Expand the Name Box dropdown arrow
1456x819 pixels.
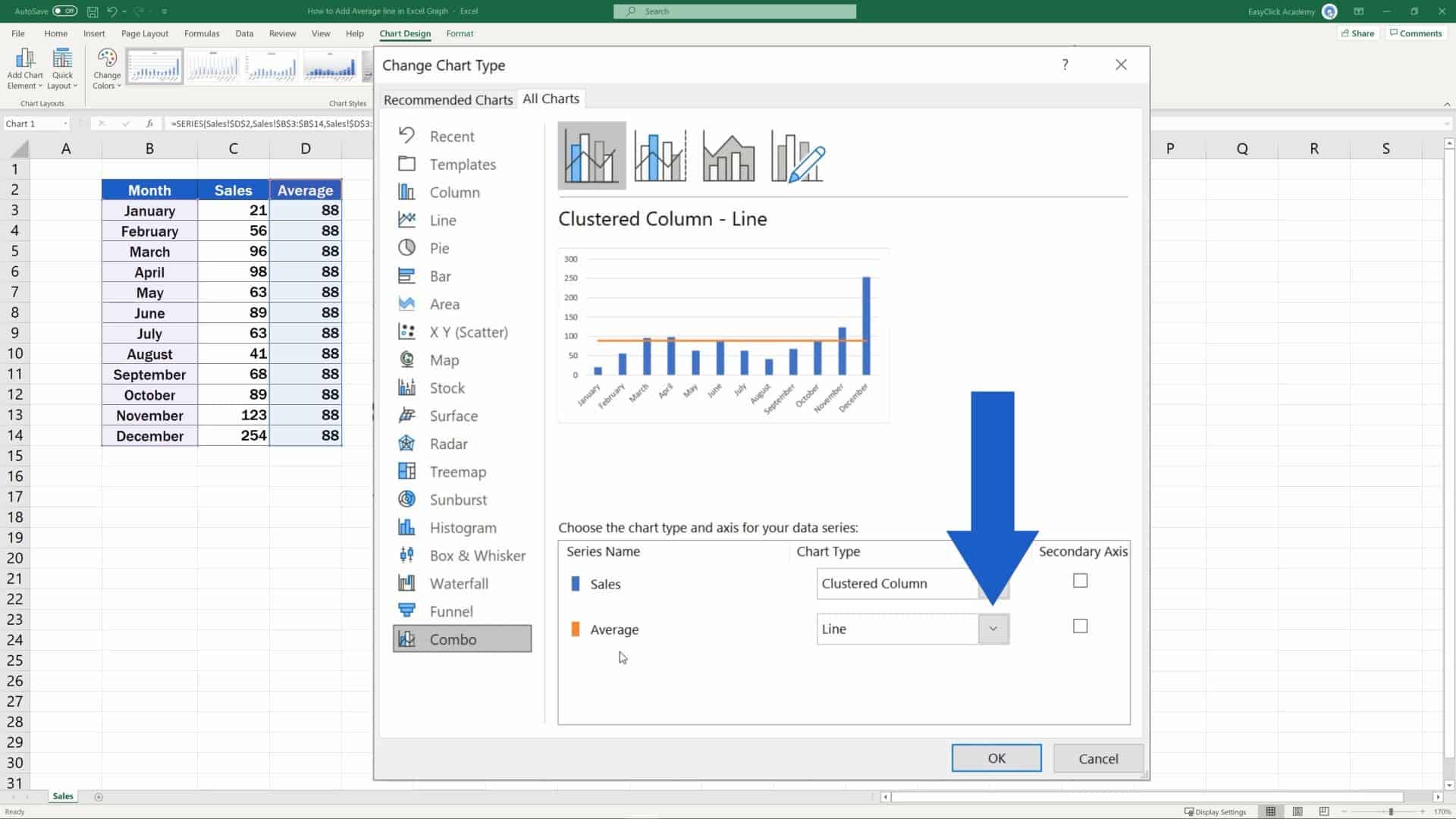(66, 124)
